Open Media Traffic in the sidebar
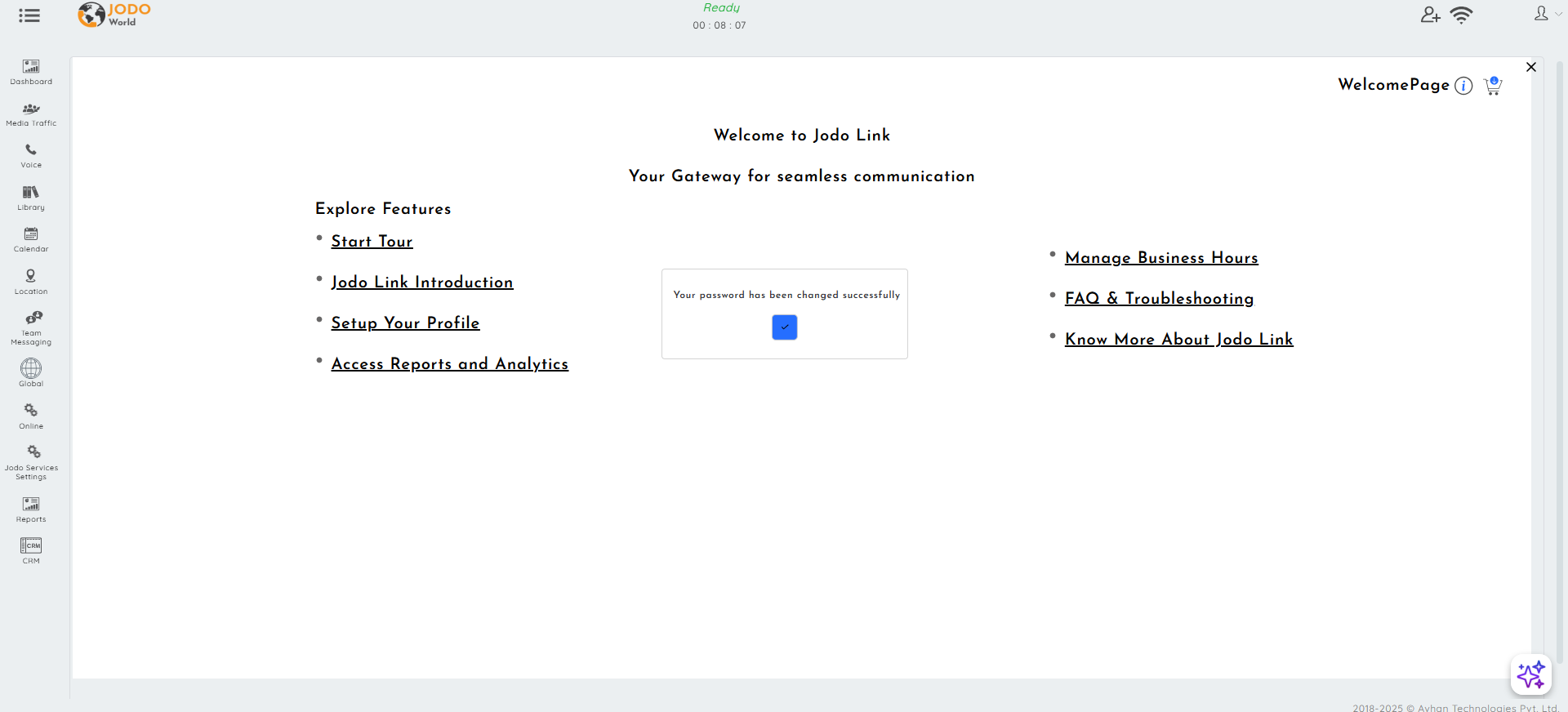 31,114
